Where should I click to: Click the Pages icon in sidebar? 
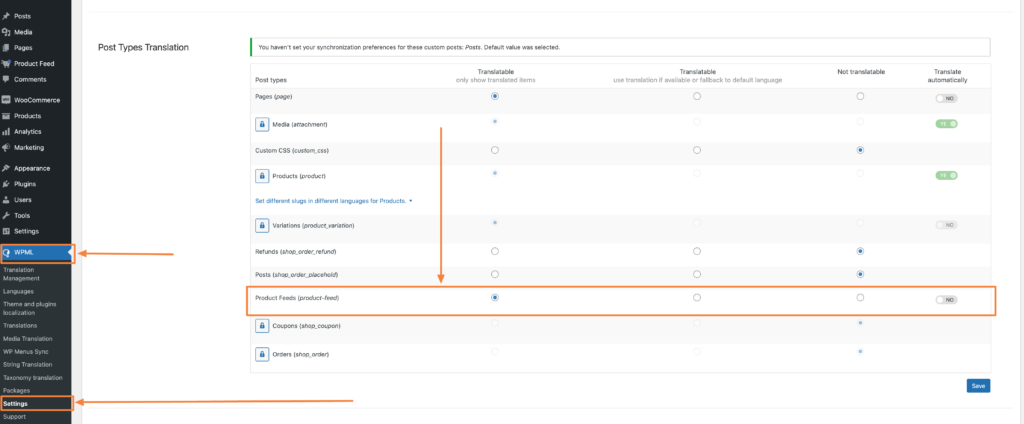(6, 48)
